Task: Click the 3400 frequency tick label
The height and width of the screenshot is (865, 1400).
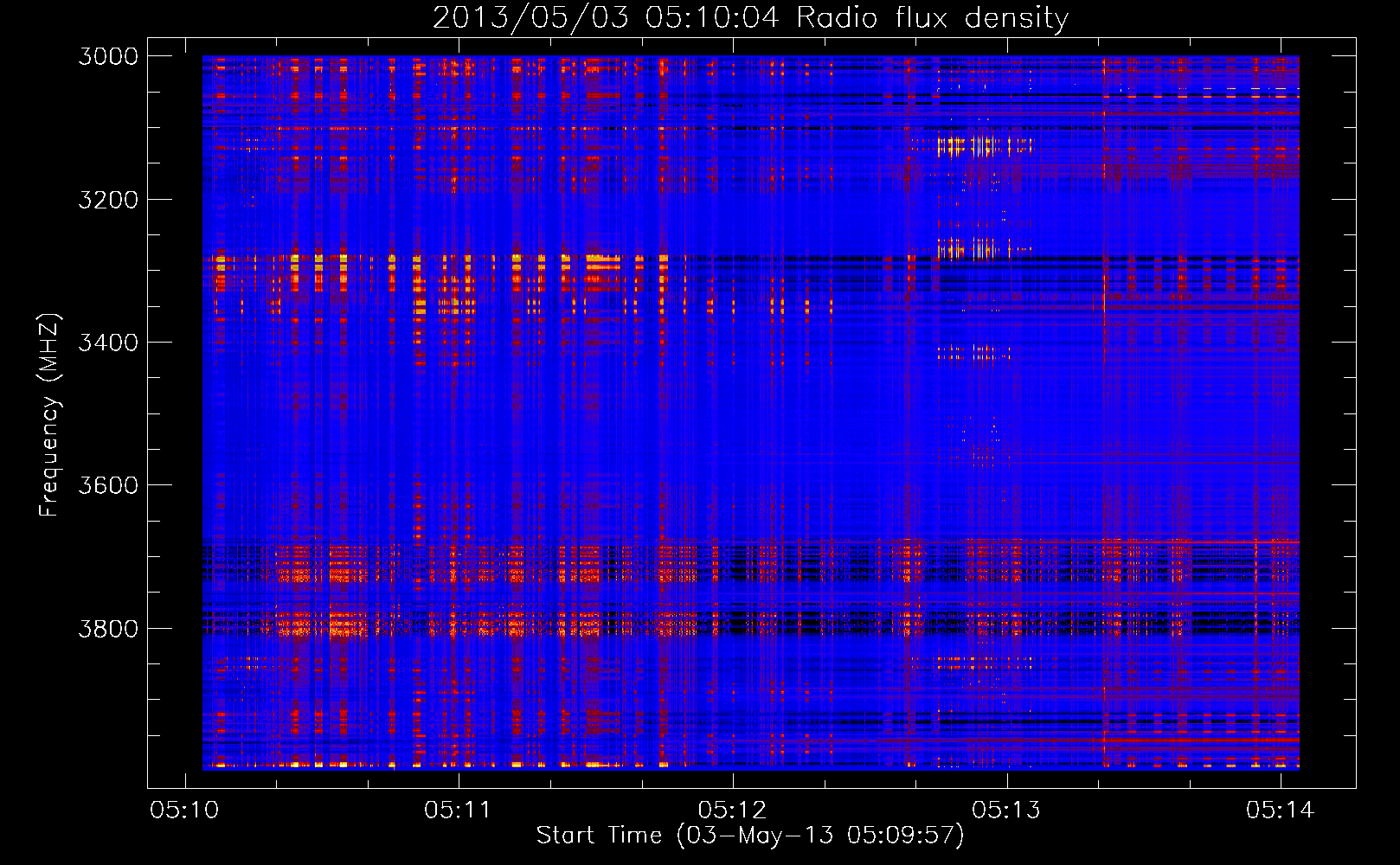Action: coord(108,343)
